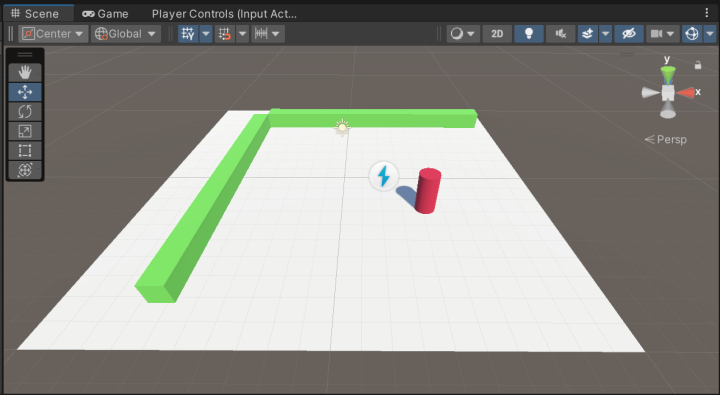This screenshot has width=720, height=395.
Task: Click the red X axis cone on gizmo
Action: pos(686,93)
